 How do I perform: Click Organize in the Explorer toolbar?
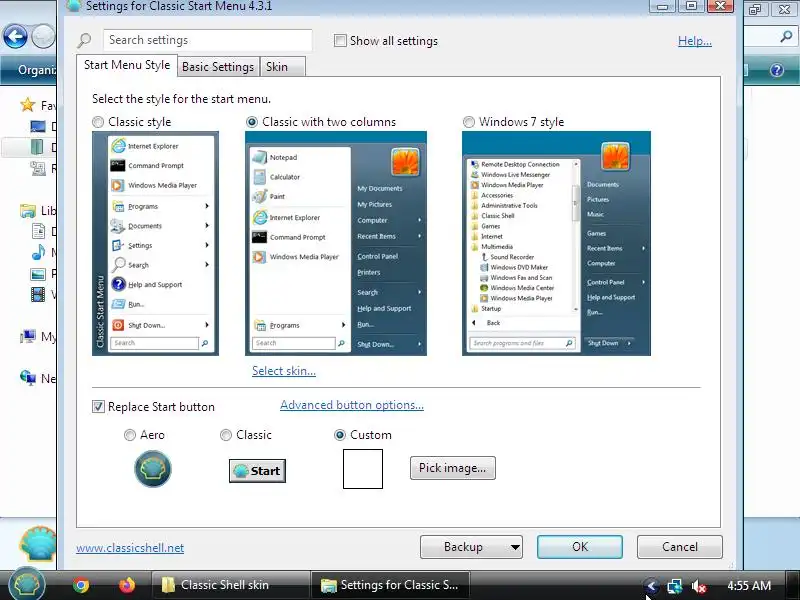36,70
